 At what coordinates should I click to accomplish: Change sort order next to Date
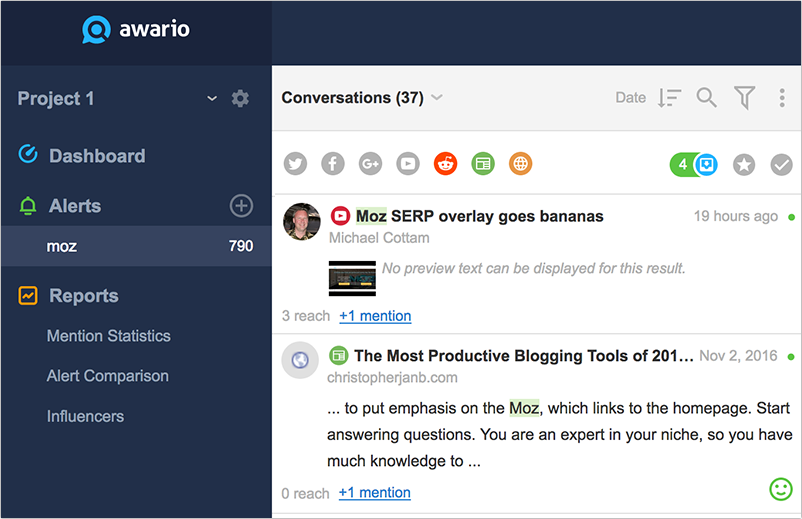pos(669,97)
